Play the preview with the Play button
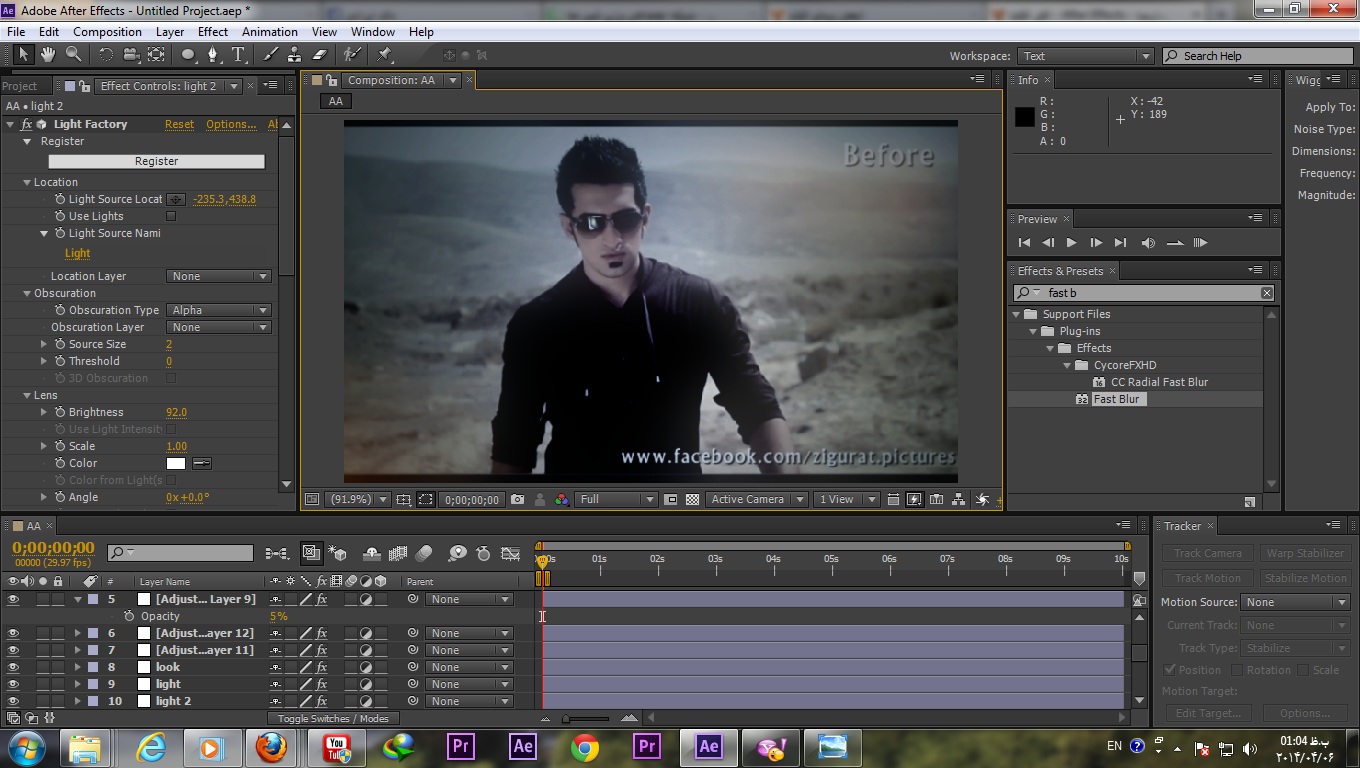The image size is (1360, 768). click(1071, 242)
